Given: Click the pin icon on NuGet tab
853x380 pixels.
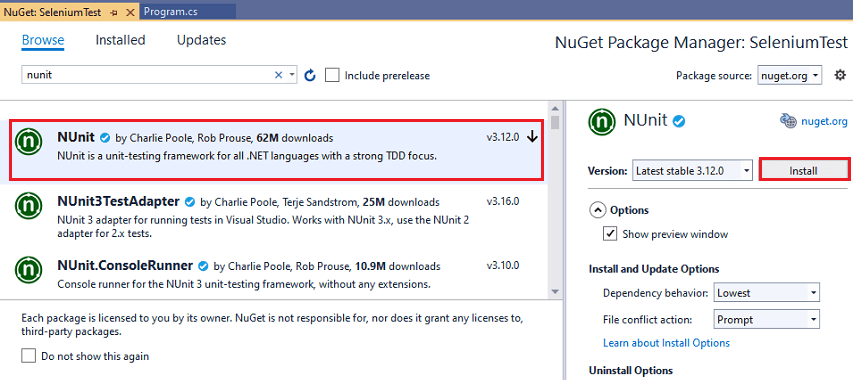Looking at the screenshot, I should pyautogui.click(x=114, y=12).
